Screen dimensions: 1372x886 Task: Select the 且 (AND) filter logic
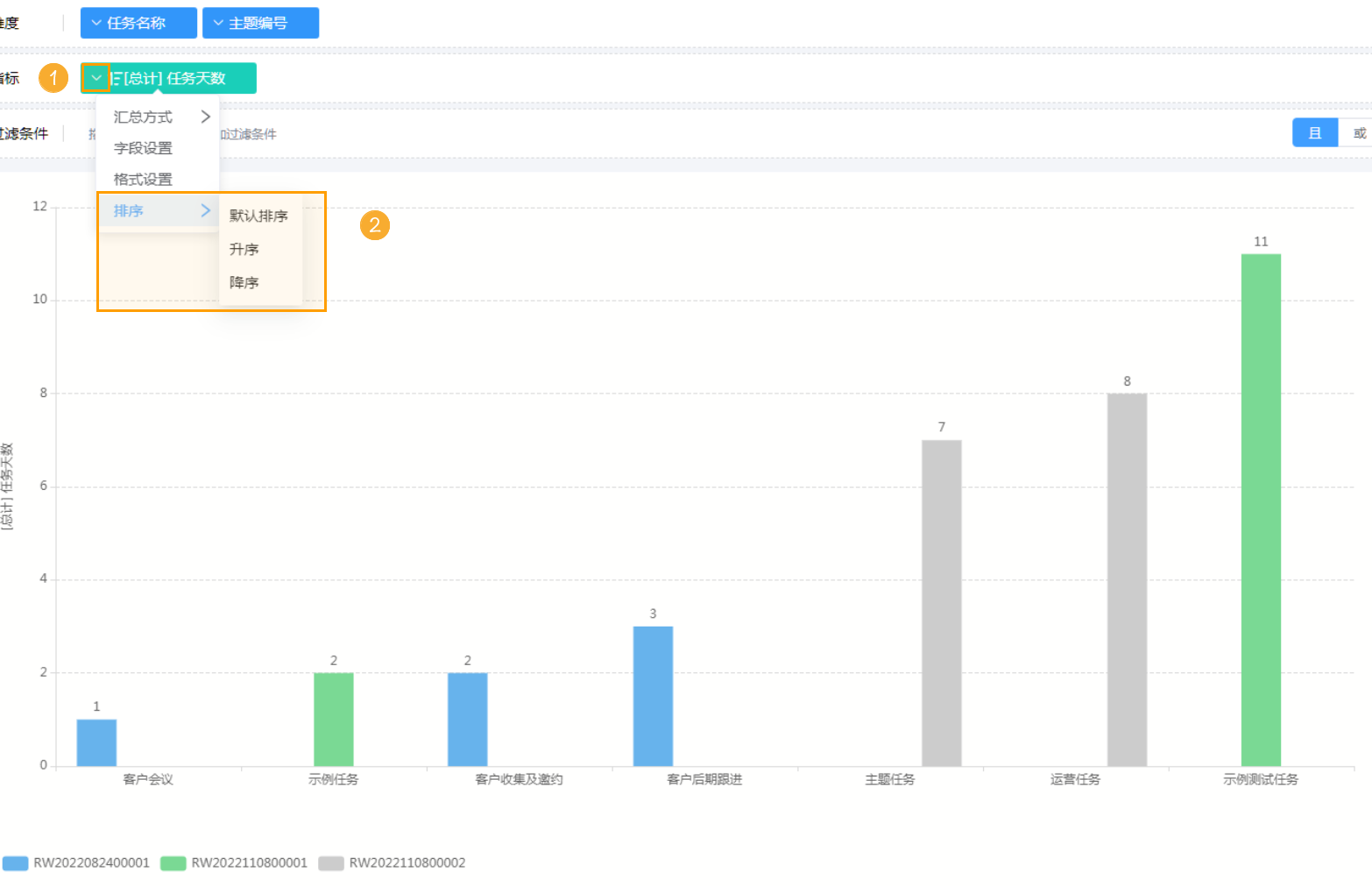(1314, 133)
